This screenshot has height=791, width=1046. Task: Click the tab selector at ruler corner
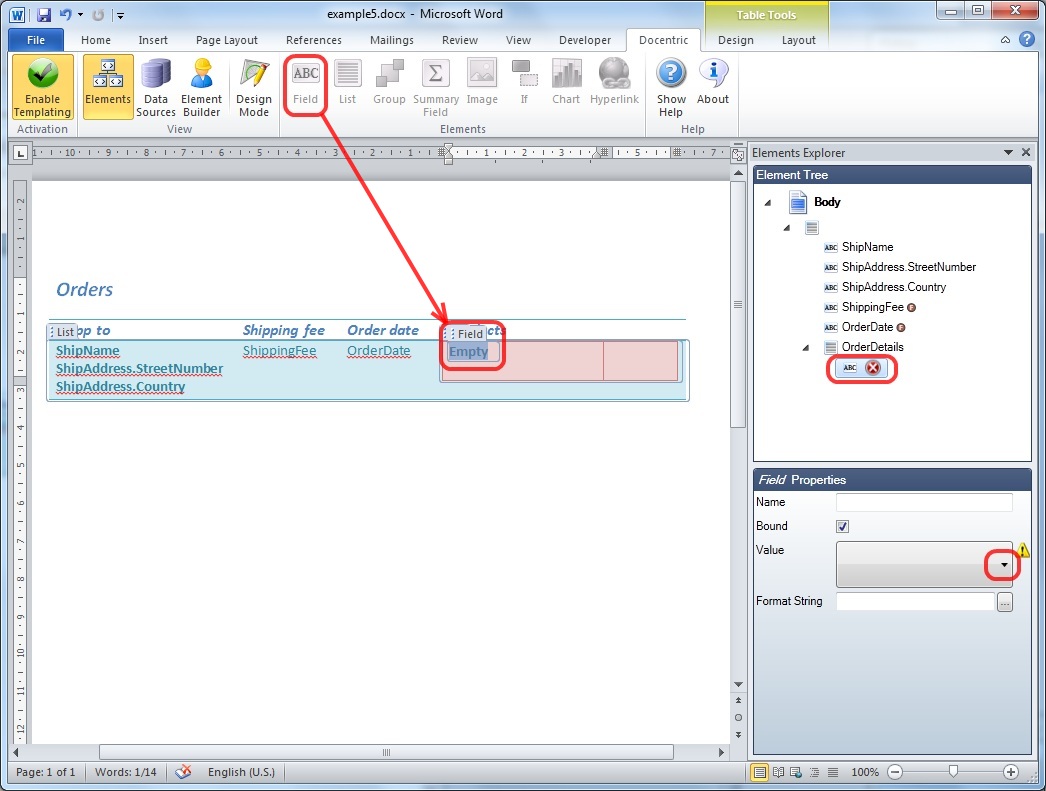point(21,153)
